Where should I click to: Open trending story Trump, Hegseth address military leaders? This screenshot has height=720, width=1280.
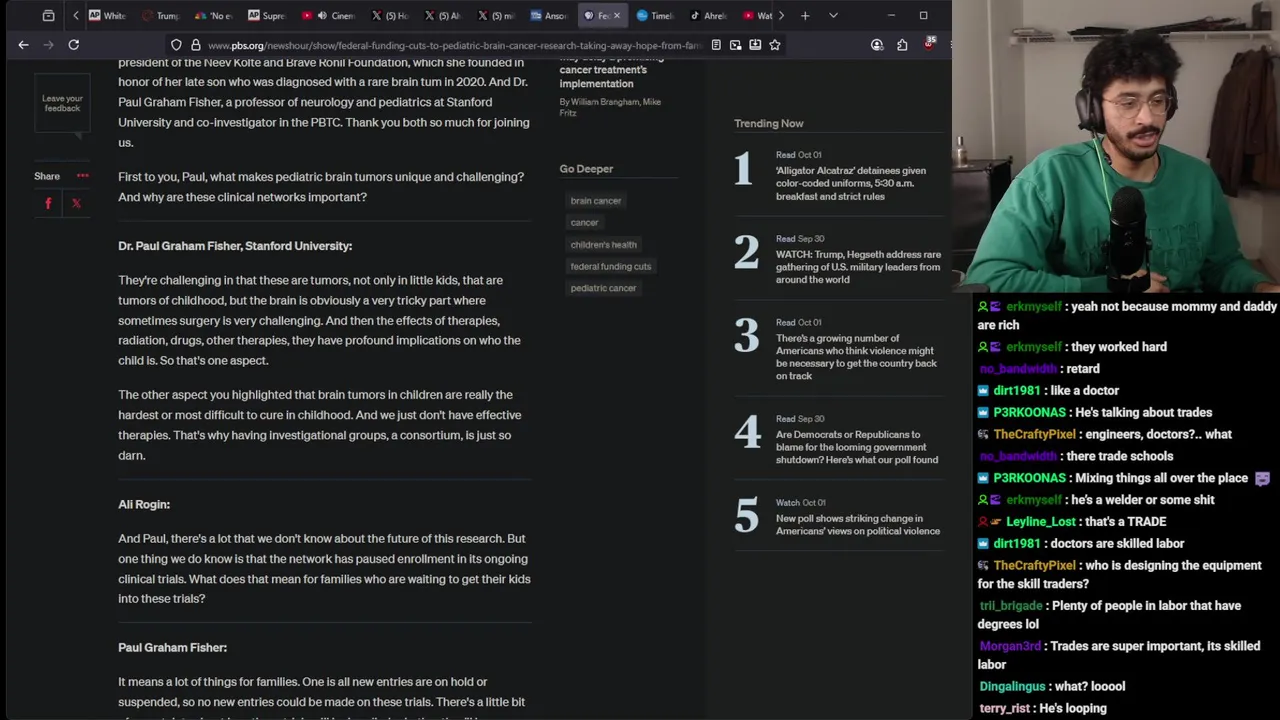858,267
